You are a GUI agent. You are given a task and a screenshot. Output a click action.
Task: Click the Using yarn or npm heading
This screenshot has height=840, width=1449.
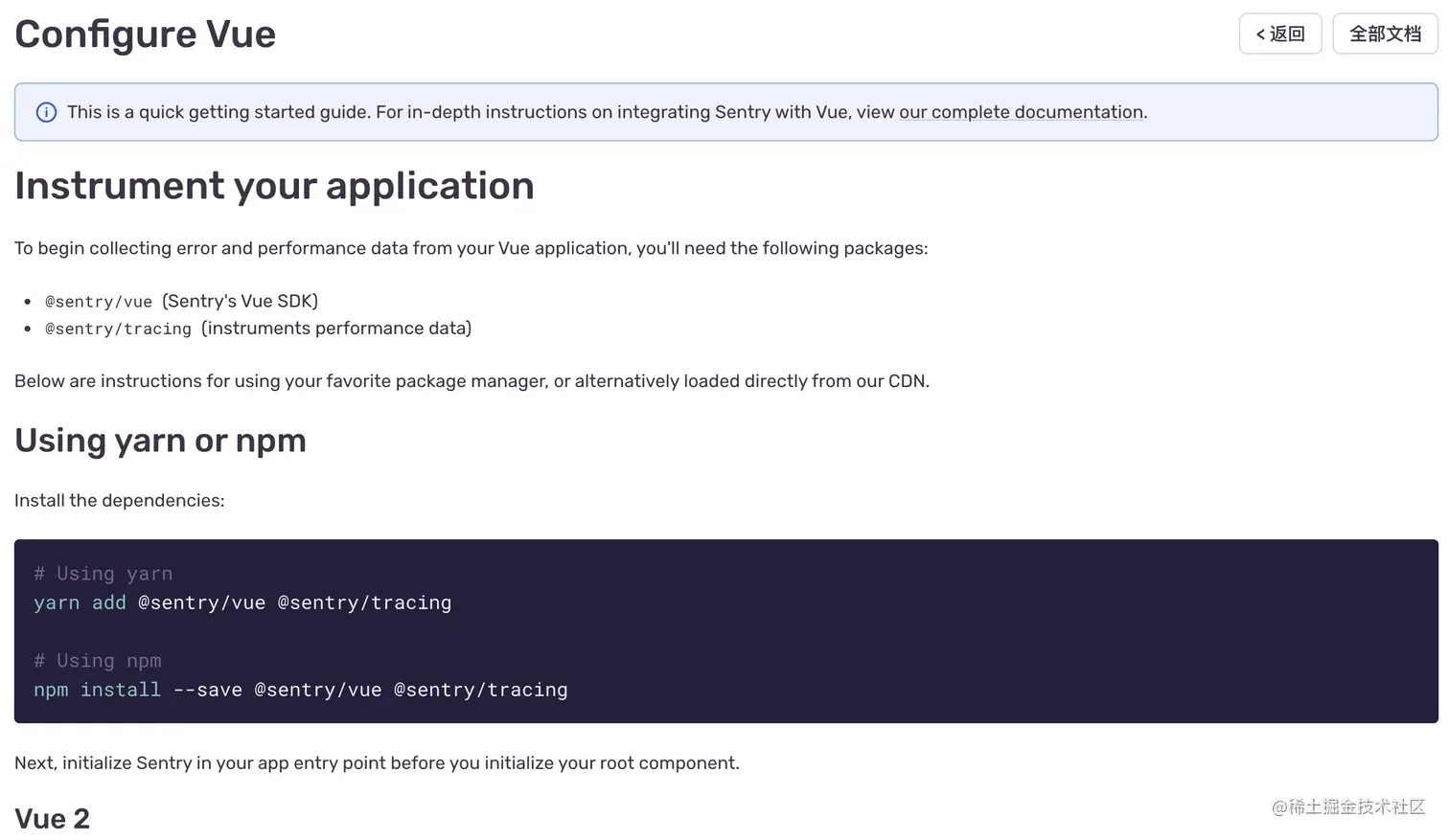pos(160,441)
